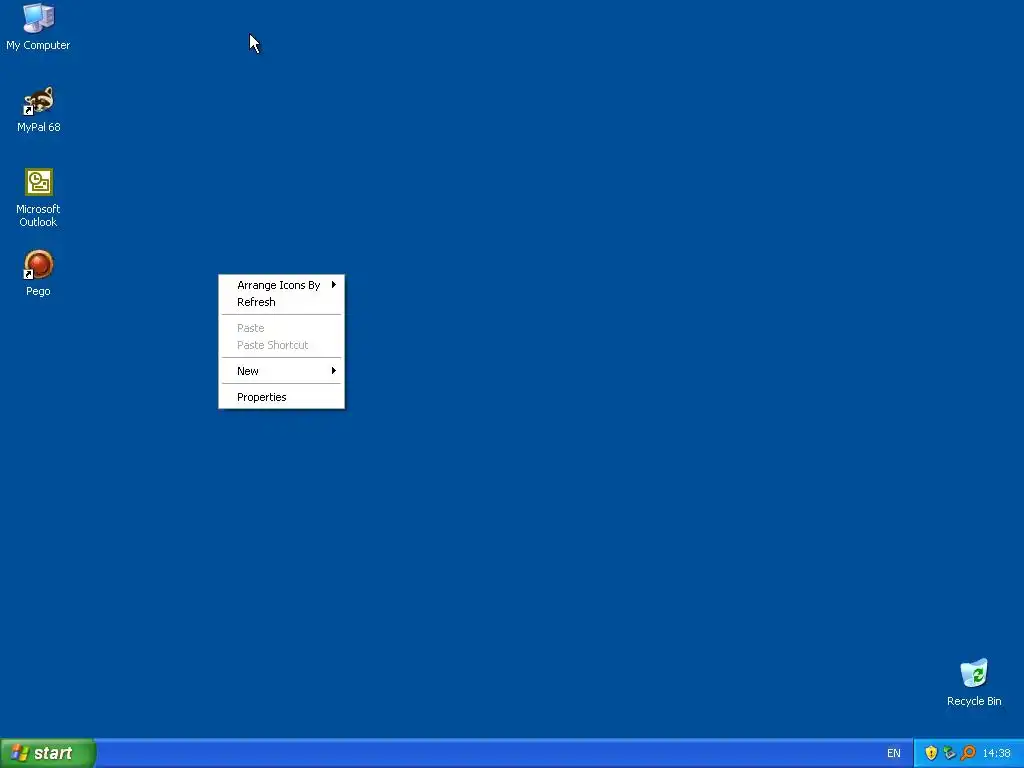Open the Start menu

click(x=48, y=753)
